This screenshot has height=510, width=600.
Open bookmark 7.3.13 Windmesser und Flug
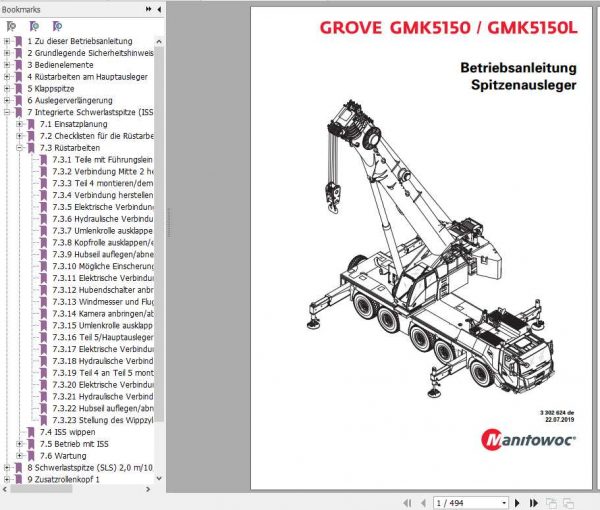pos(103,302)
